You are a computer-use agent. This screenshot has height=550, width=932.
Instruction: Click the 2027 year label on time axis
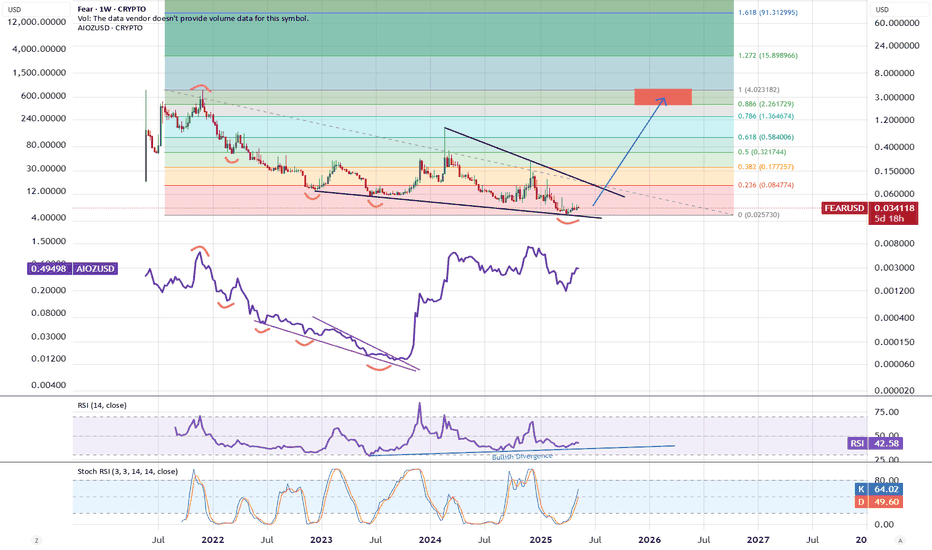(758, 540)
